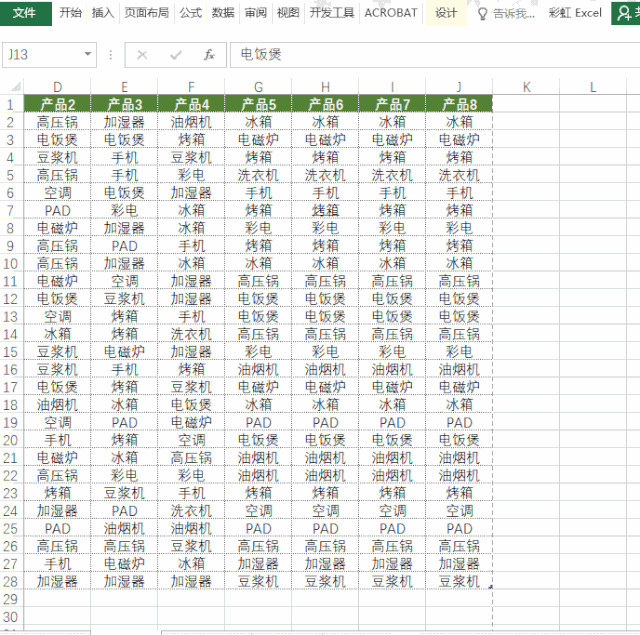Click cell F2 containing 油烟机
The width and height of the screenshot is (640, 635).
[191, 122]
